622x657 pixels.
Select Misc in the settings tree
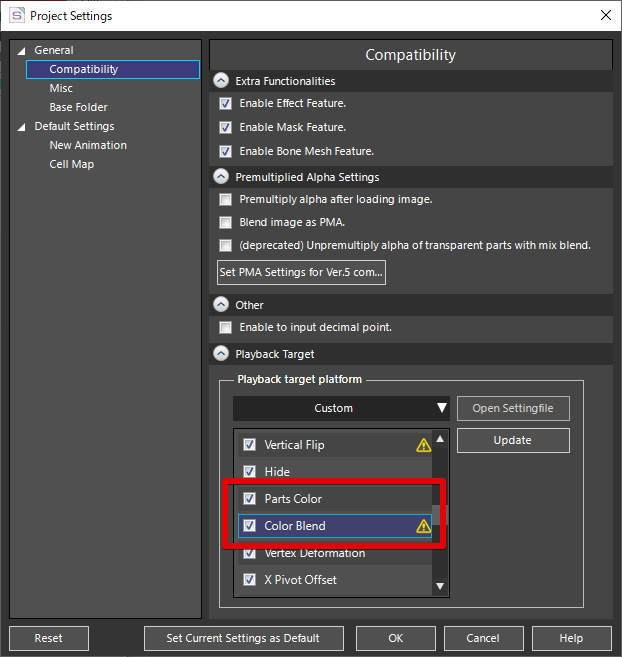pyautogui.click(x=61, y=88)
